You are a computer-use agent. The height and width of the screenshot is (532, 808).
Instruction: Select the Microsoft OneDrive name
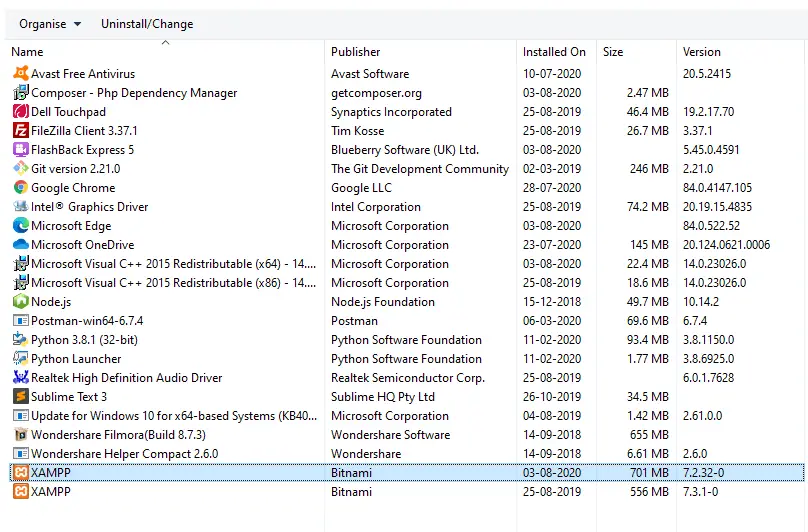[82, 245]
